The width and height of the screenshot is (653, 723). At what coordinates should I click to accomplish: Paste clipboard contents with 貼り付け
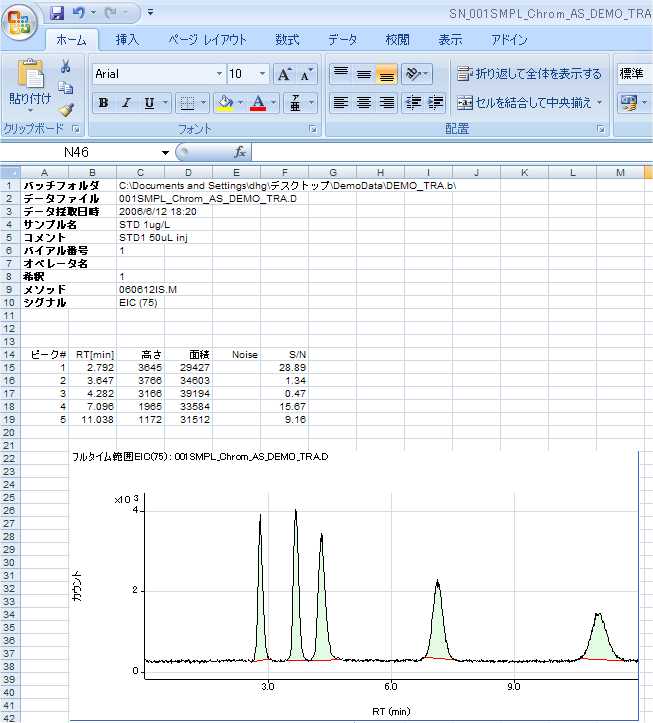coord(30,80)
